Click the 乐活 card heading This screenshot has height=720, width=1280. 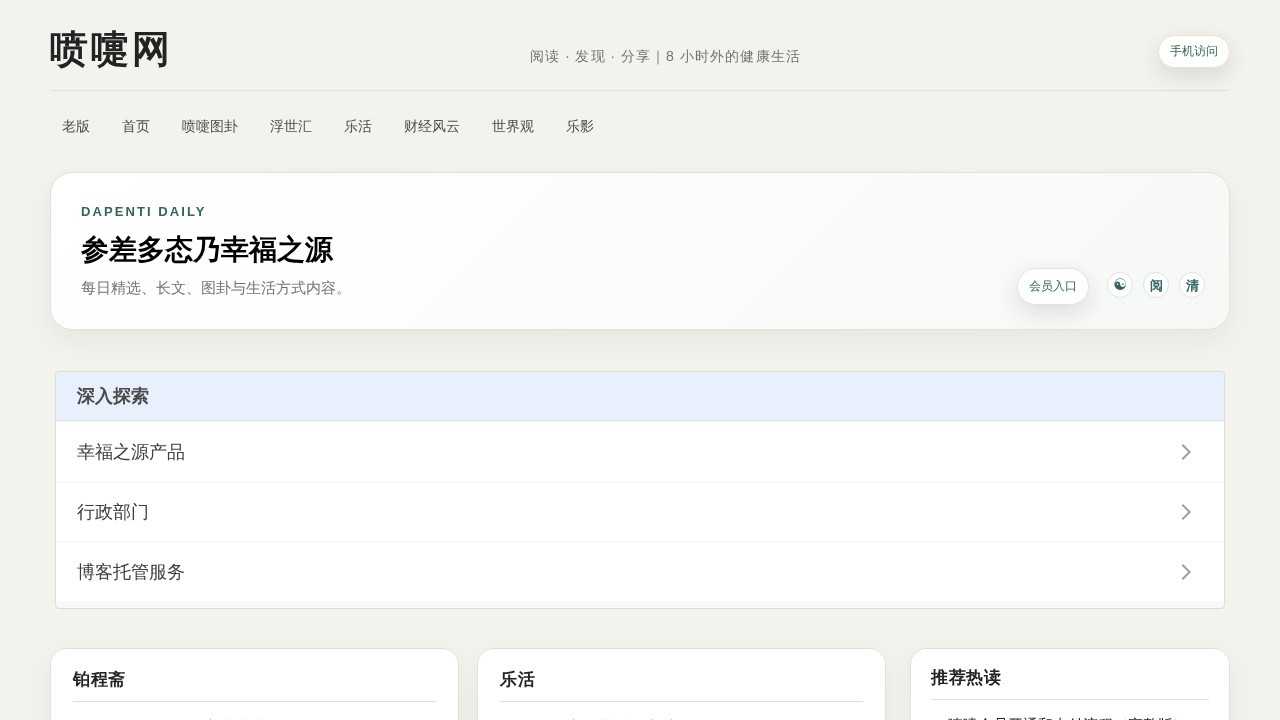coord(517,680)
